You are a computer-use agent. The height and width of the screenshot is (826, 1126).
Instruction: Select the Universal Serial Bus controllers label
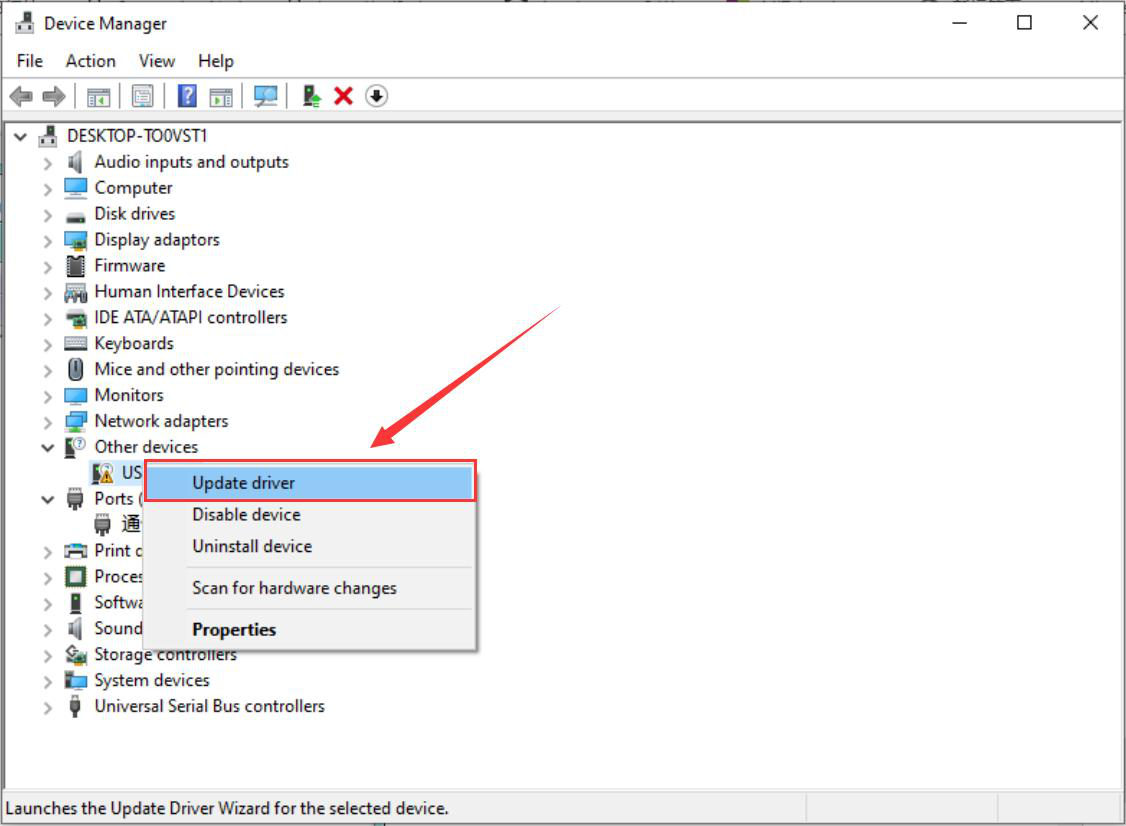[210, 706]
